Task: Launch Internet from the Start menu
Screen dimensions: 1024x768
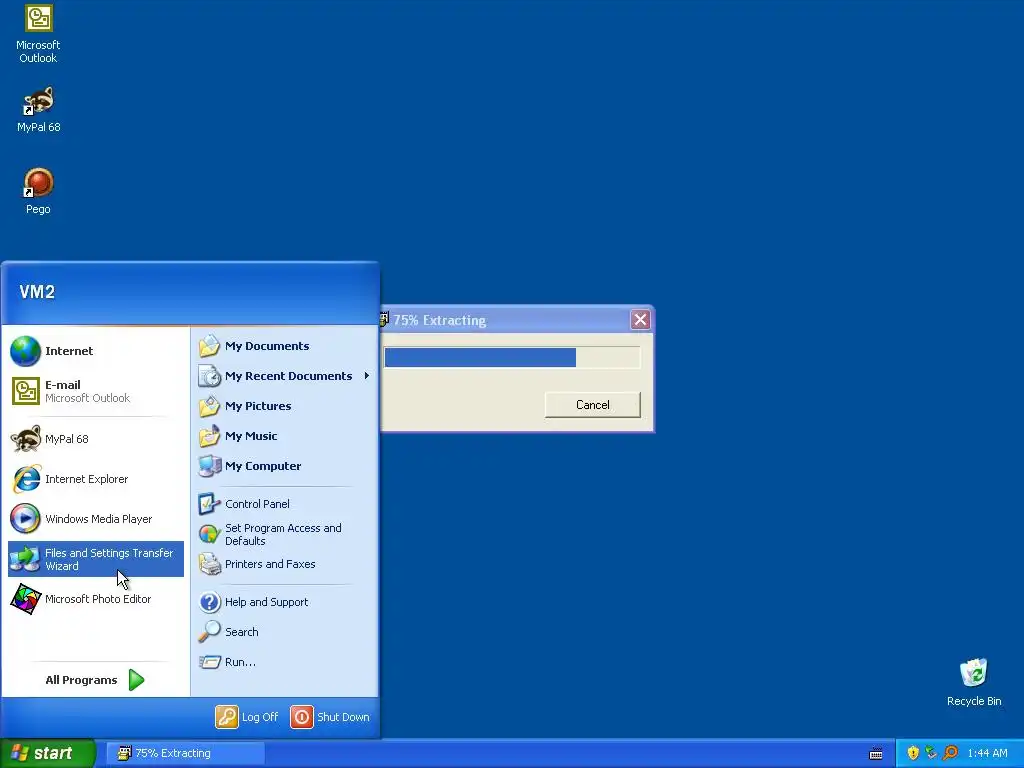Action: point(96,351)
